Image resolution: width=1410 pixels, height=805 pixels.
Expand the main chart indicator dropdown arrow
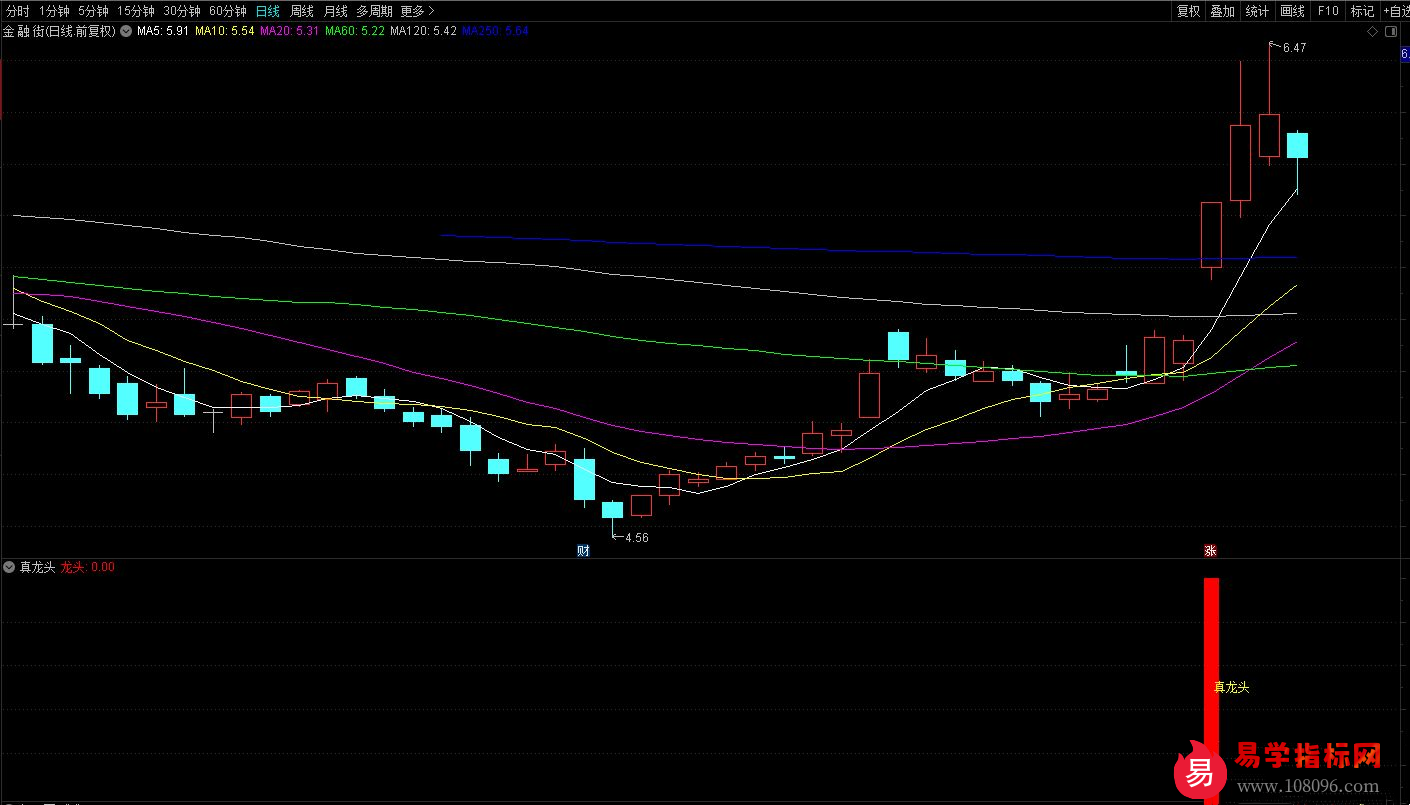point(126,31)
